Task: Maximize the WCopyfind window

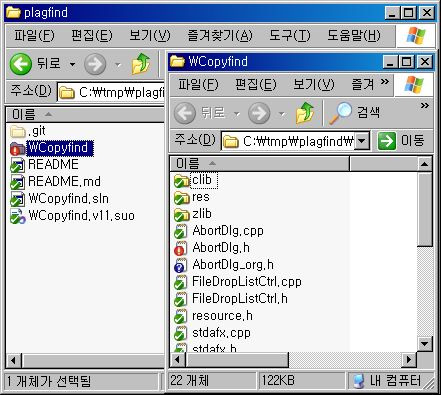Action: [407, 62]
